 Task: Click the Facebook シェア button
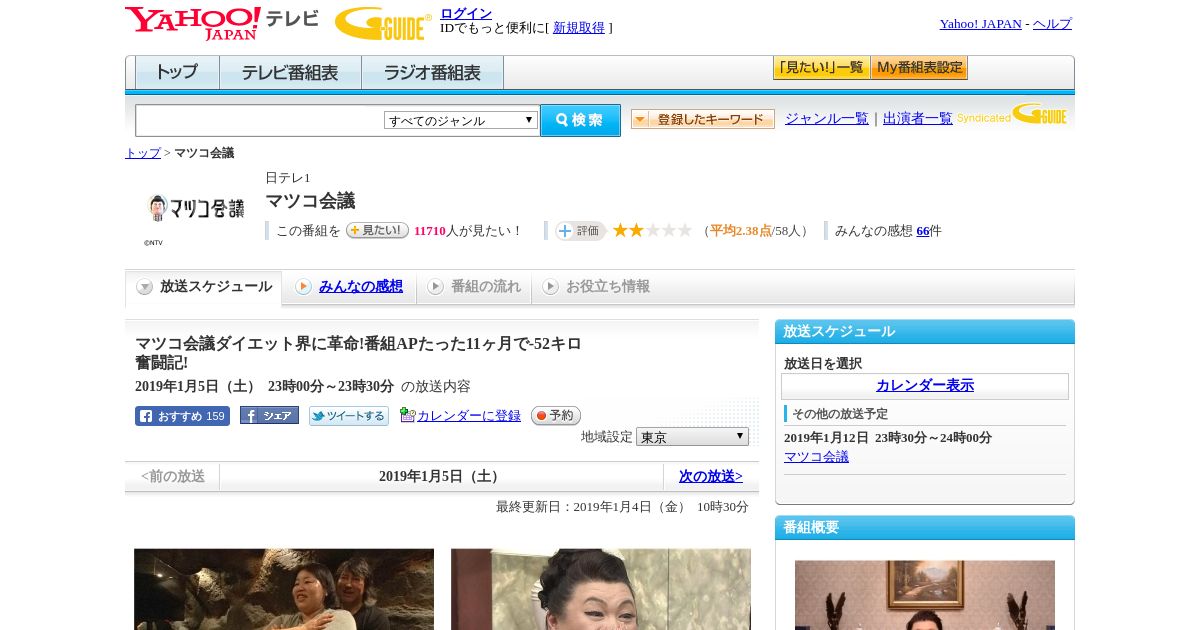coord(269,415)
